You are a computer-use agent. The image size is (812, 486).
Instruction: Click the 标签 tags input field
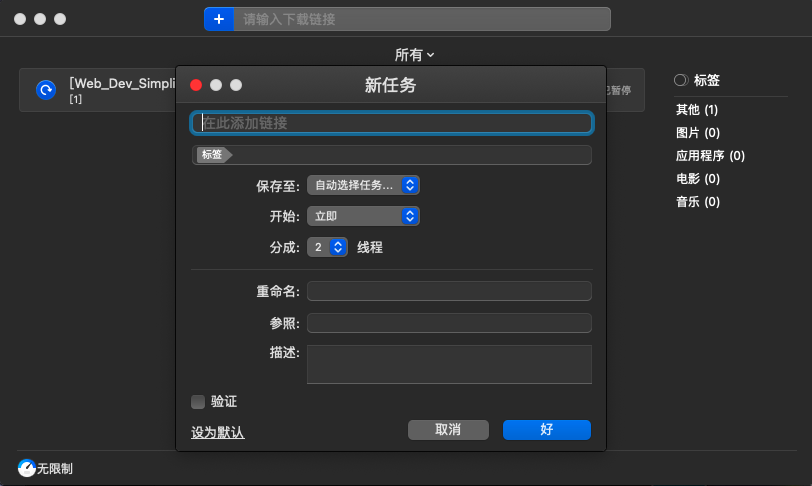tap(392, 155)
